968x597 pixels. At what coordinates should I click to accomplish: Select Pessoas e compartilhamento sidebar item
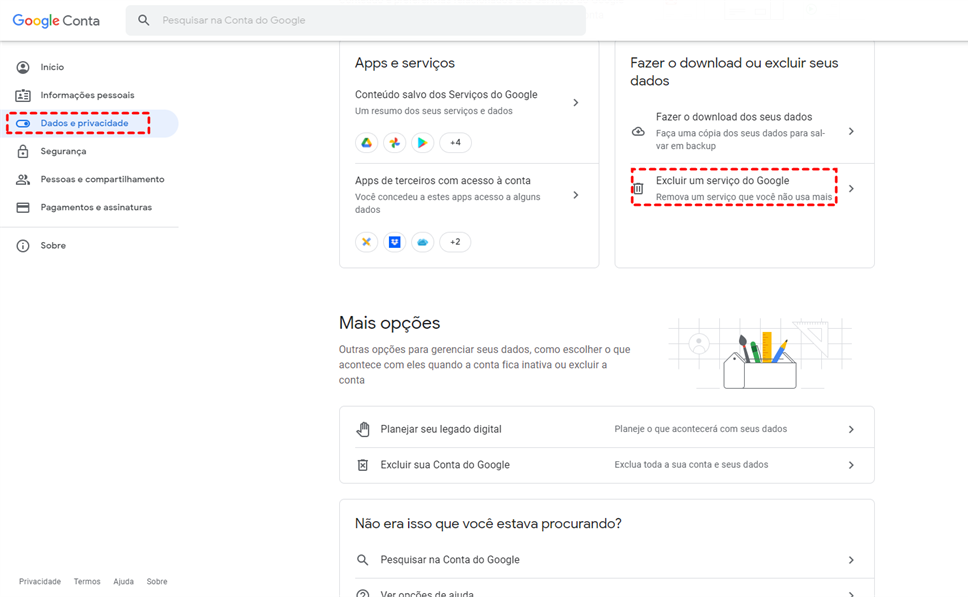[x=102, y=180]
